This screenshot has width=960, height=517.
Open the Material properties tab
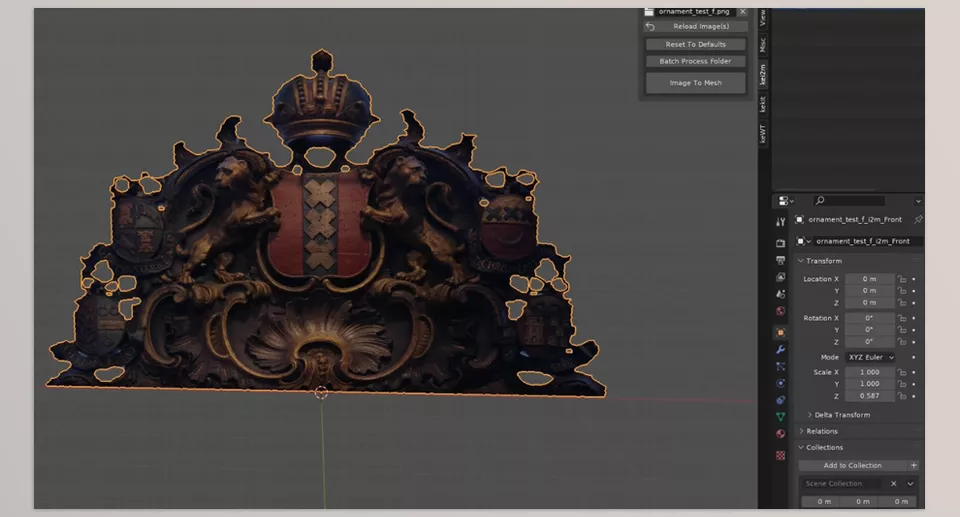pyautogui.click(x=781, y=434)
